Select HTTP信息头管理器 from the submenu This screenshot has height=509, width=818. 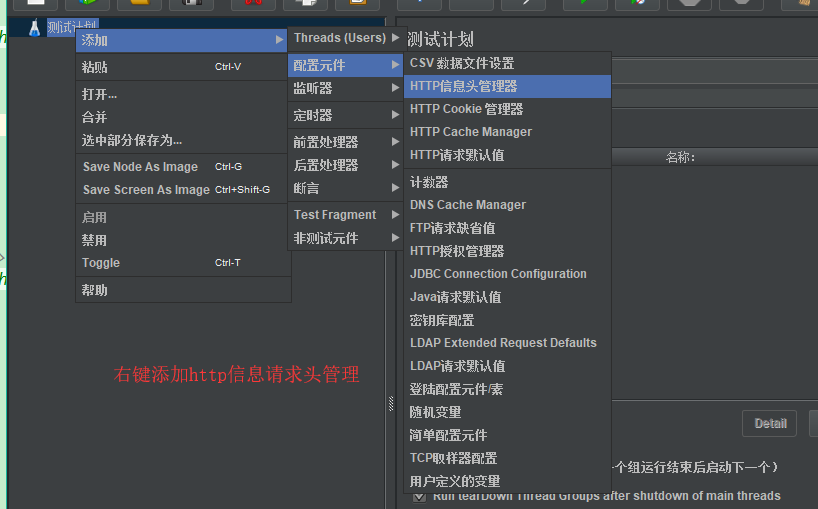pyautogui.click(x=507, y=86)
